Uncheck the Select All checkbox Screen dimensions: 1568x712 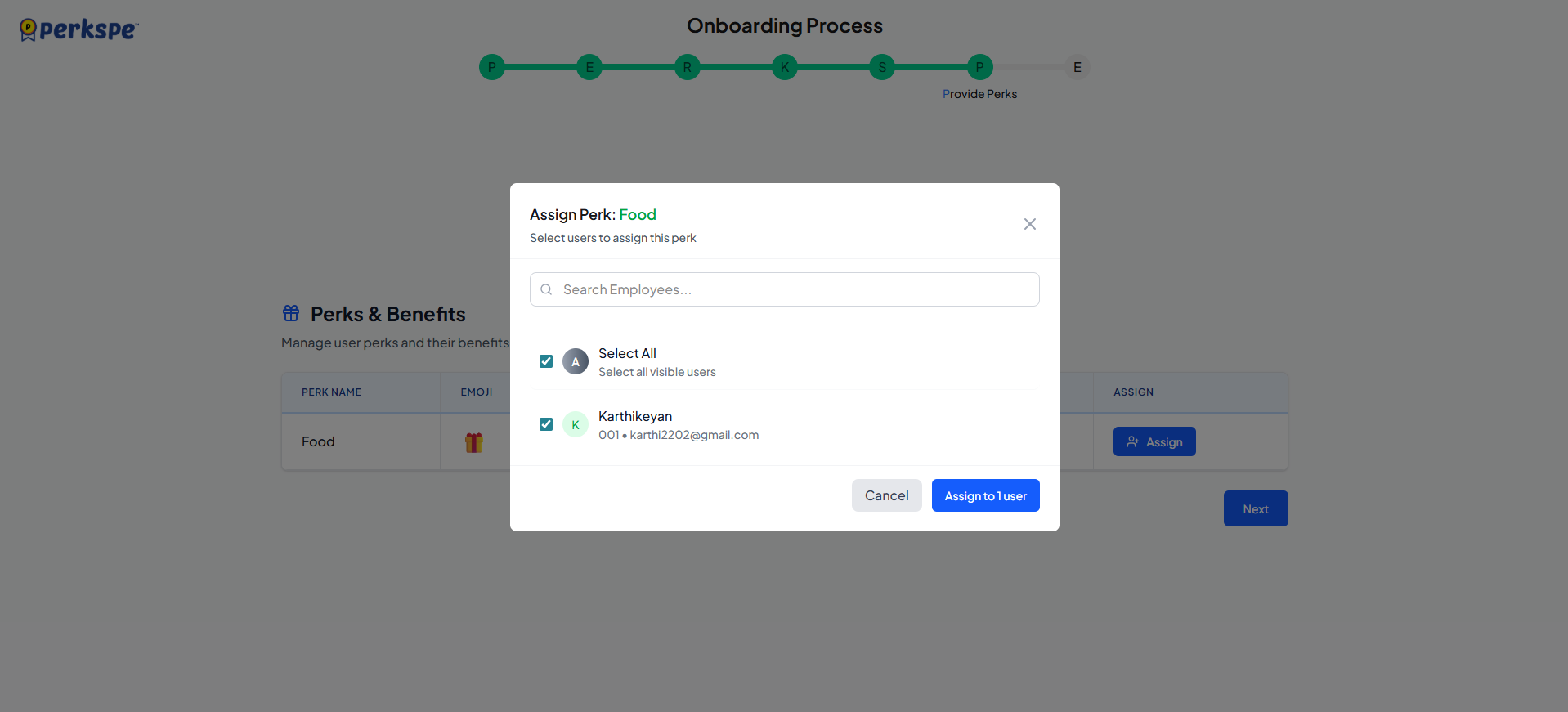pyautogui.click(x=546, y=361)
